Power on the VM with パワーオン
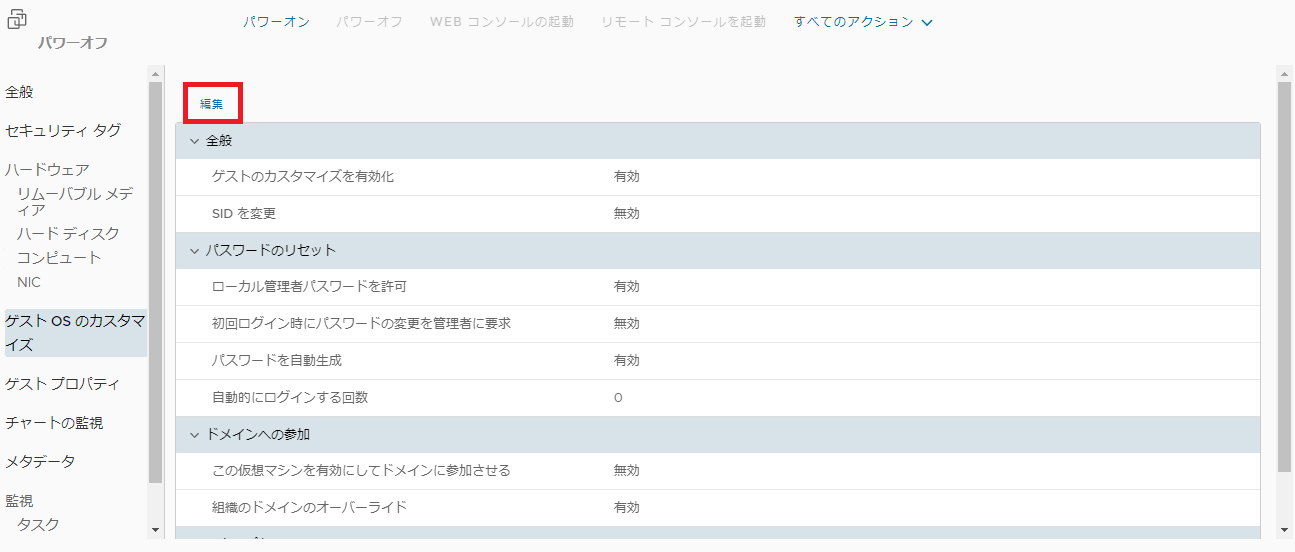This screenshot has height=552, width=1295. pos(276,22)
